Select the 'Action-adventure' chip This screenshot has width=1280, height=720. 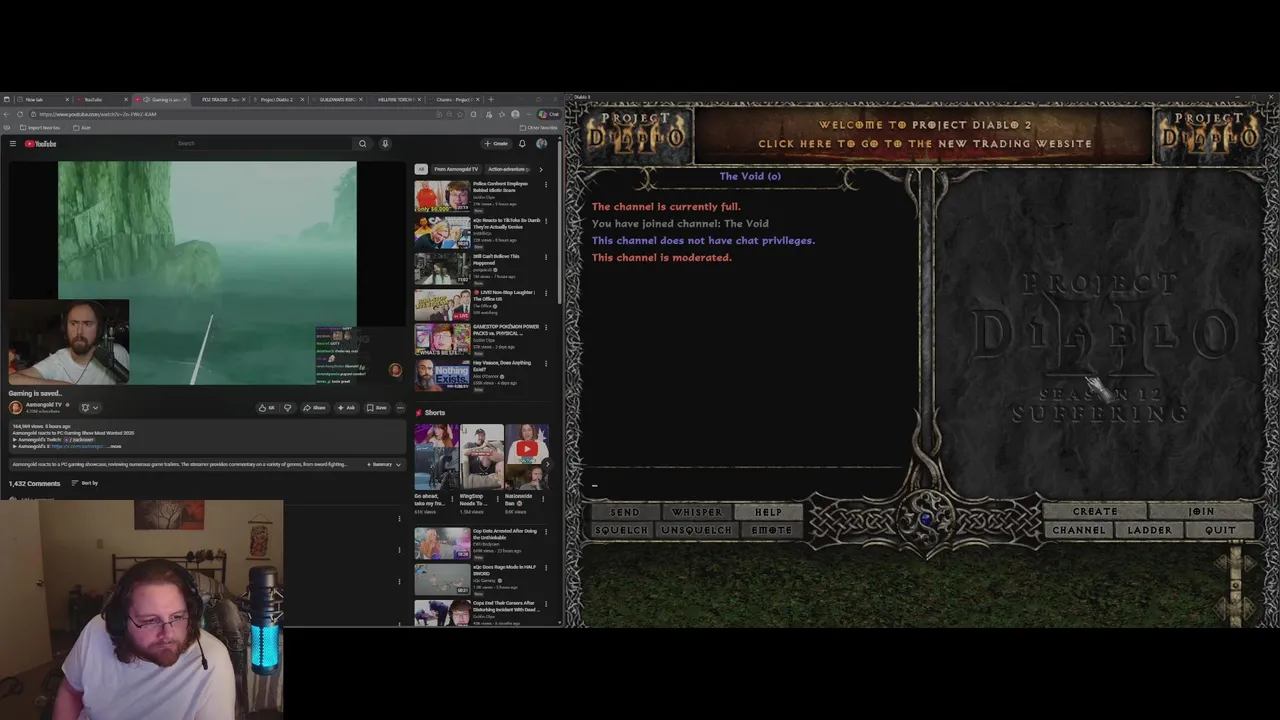[x=507, y=169]
